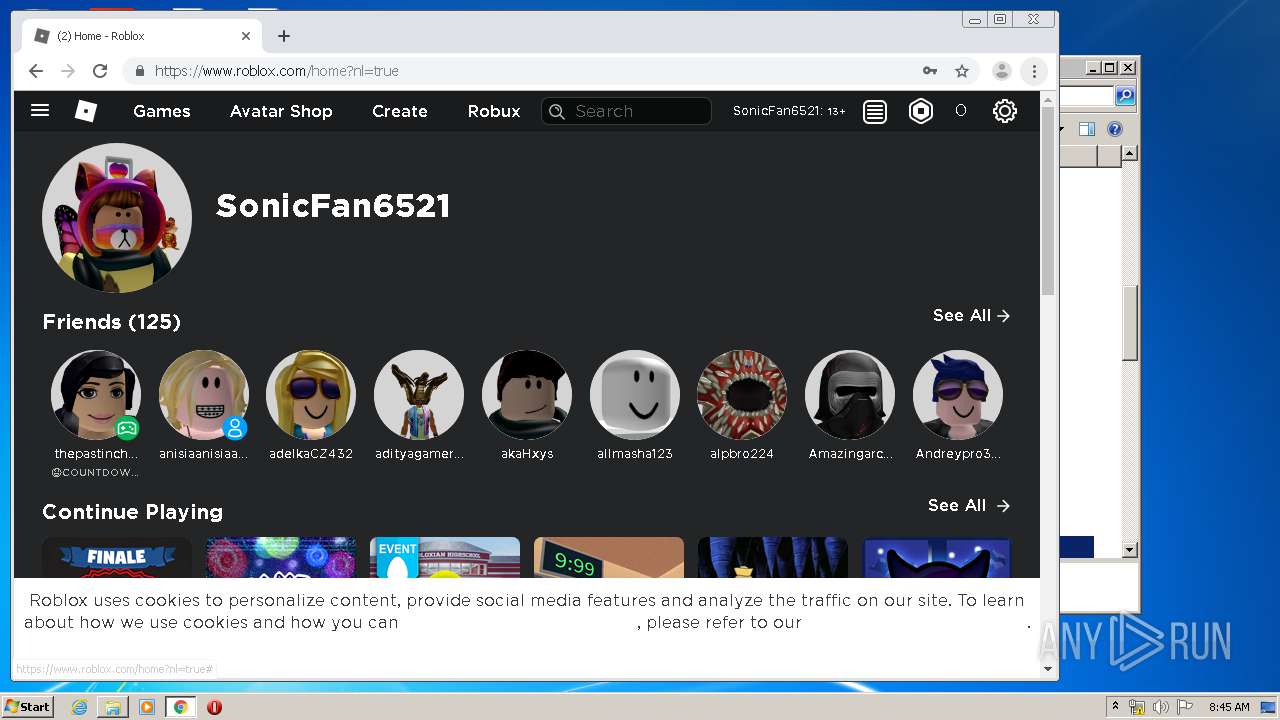Open the volume tray icon

[1160, 707]
